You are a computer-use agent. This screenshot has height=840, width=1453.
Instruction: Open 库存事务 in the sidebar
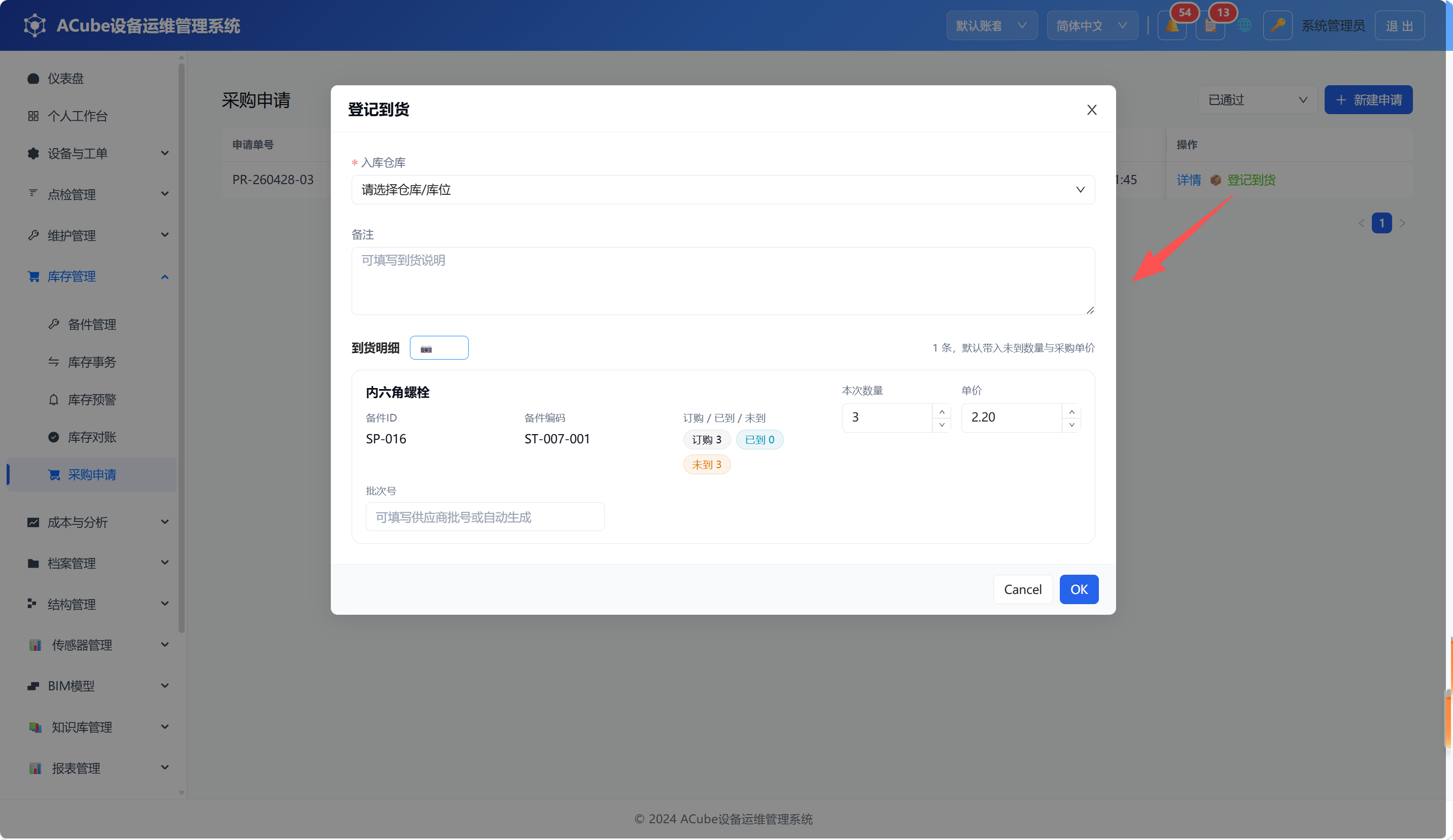pyautogui.click(x=92, y=362)
